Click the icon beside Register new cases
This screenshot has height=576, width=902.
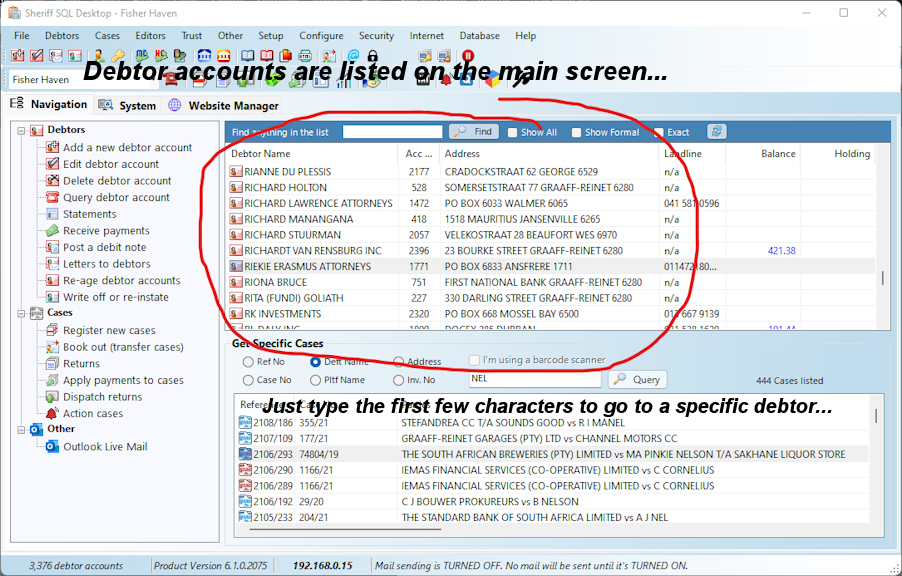52,330
